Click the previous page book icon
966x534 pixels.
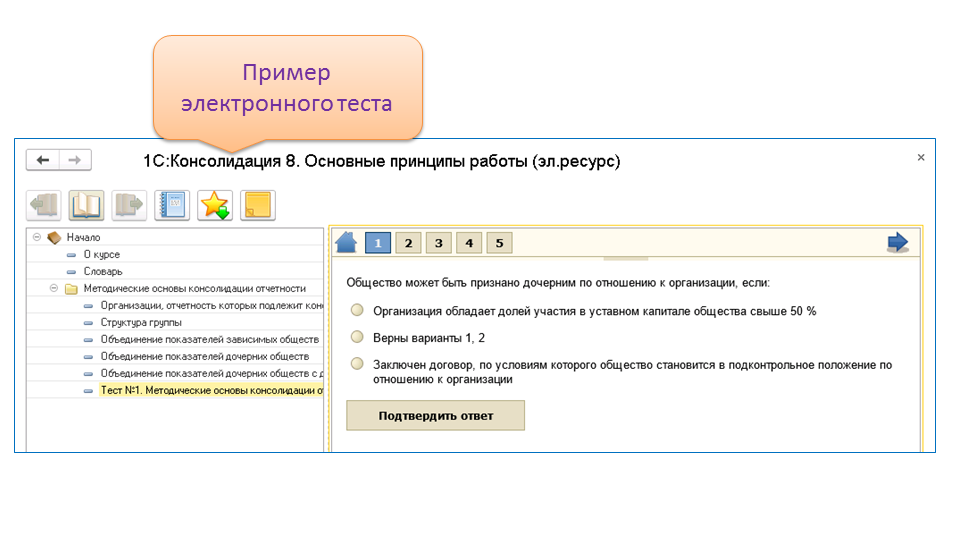[x=43, y=205]
